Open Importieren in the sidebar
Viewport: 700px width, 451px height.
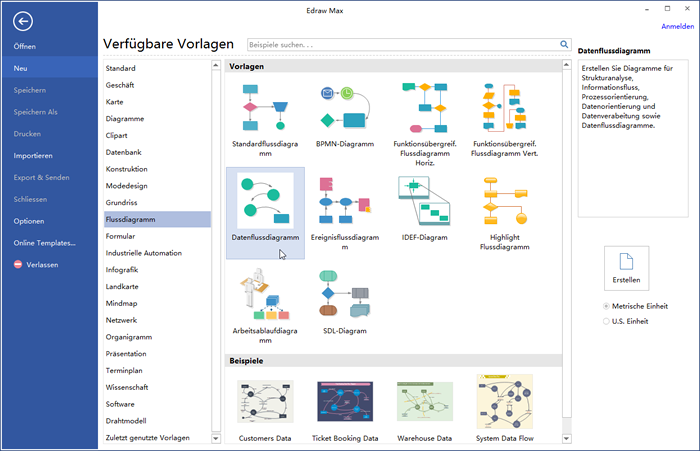tap(33, 156)
